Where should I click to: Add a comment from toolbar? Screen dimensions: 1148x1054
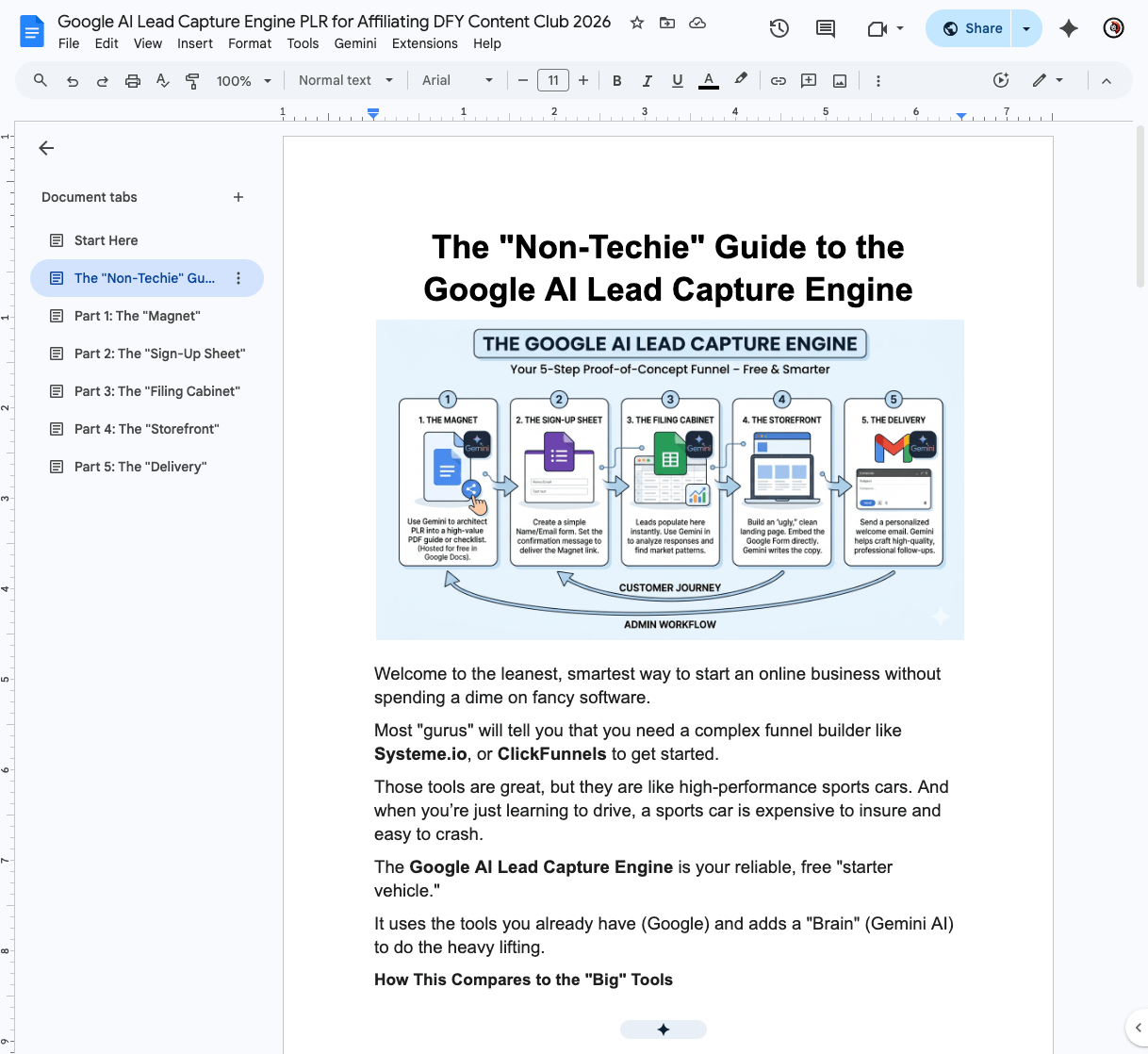click(x=809, y=81)
